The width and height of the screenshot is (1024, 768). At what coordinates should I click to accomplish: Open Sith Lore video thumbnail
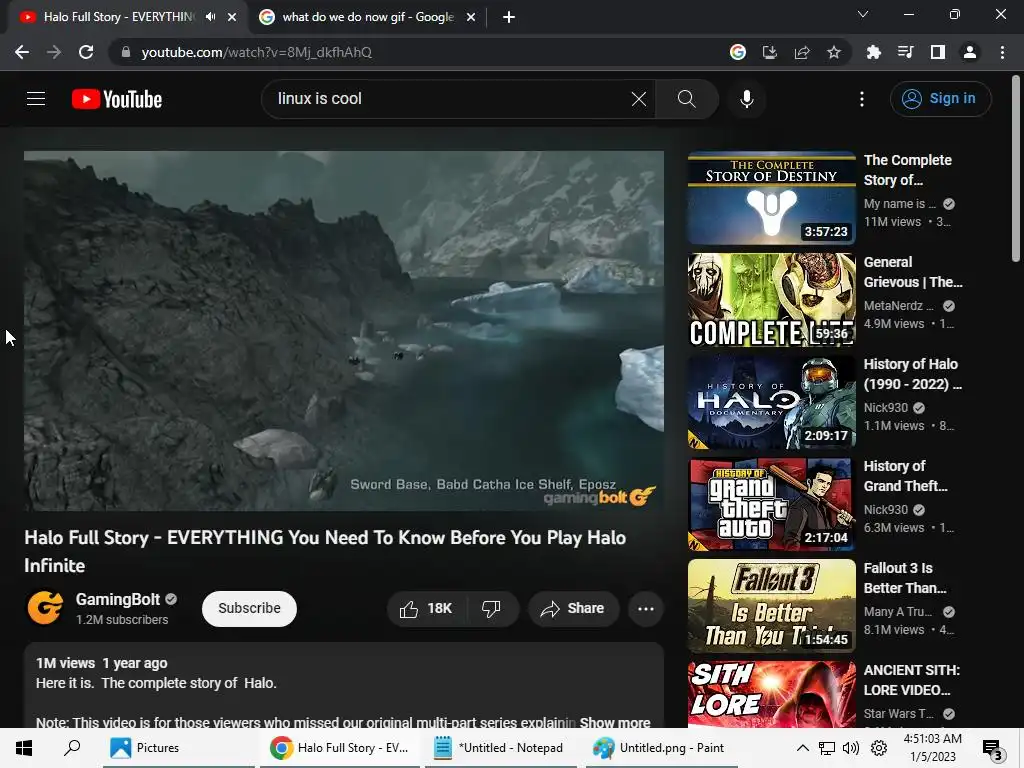[771, 694]
